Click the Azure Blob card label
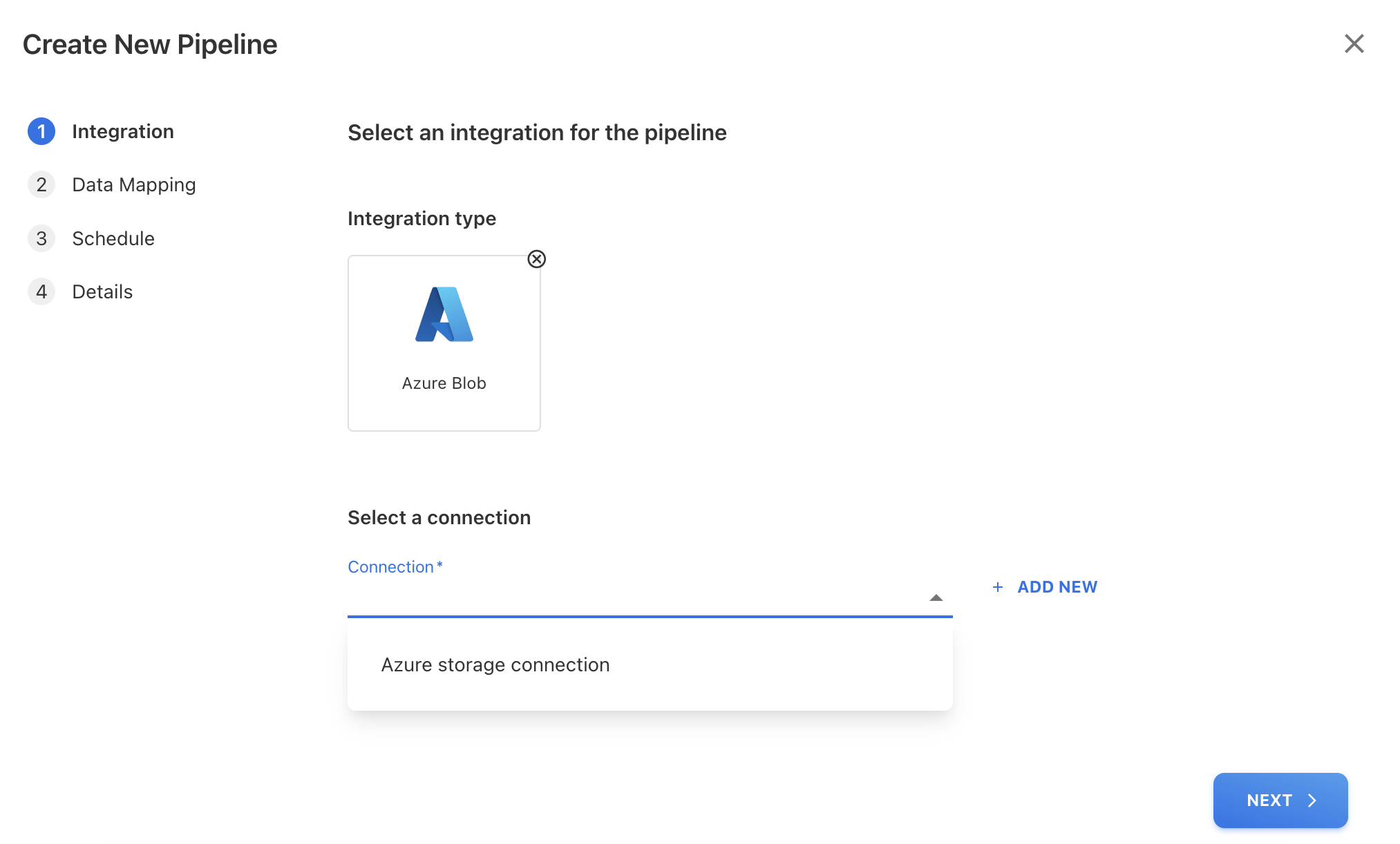The height and width of the screenshot is (844, 1400). coord(444,383)
